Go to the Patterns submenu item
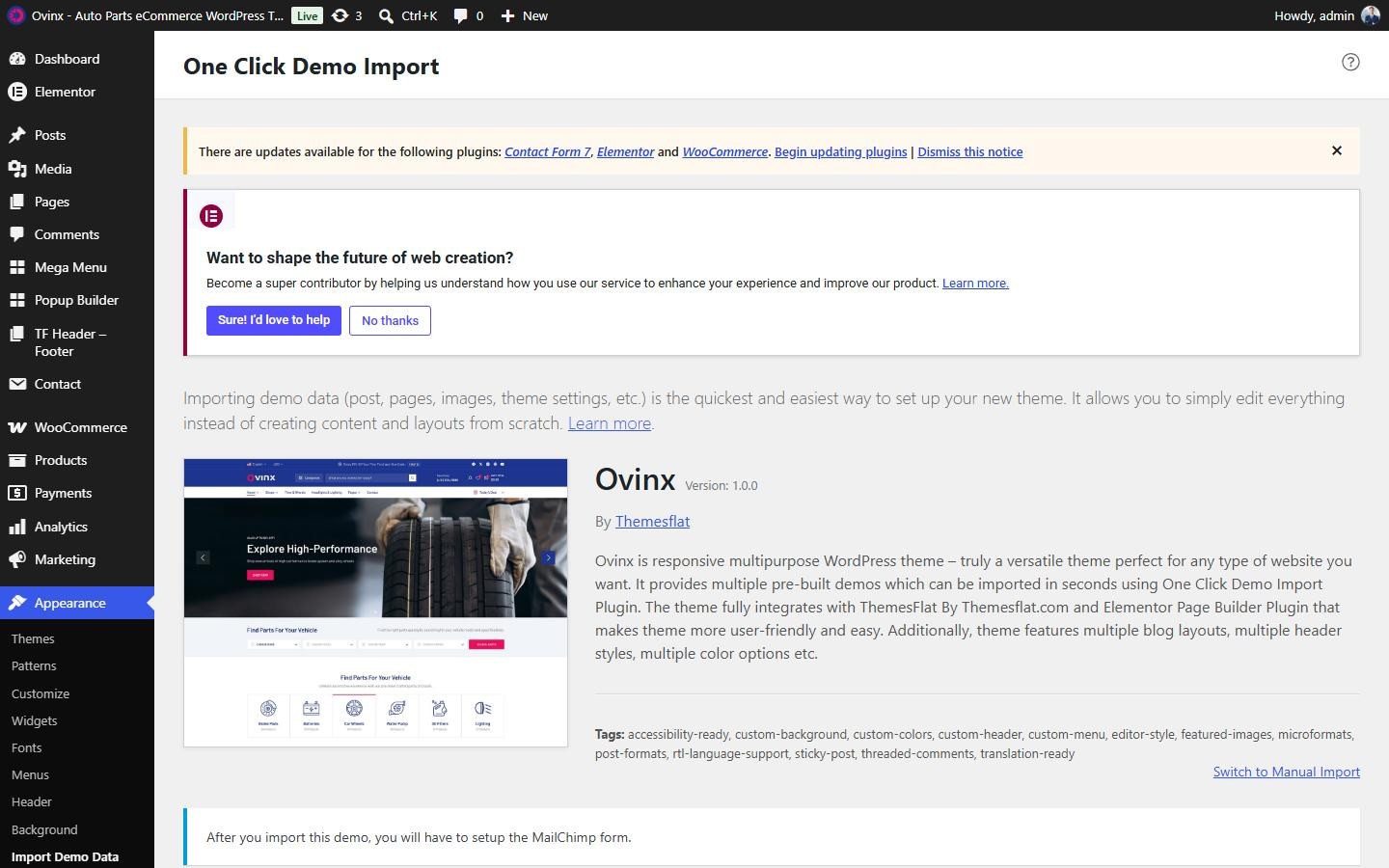This screenshot has width=1389, height=868. tap(34, 665)
